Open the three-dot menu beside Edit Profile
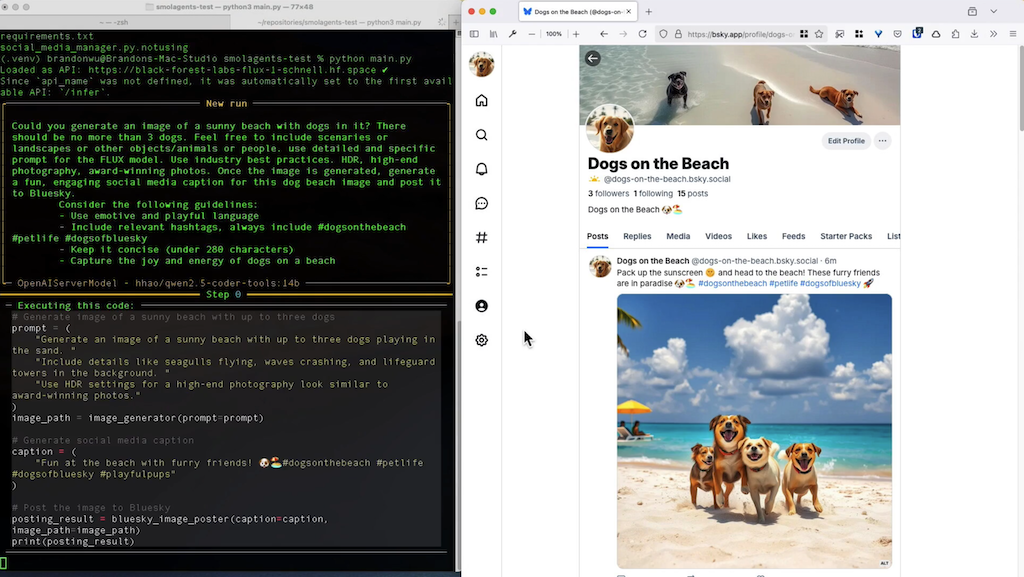This screenshot has width=1024, height=577. click(x=883, y=141)
